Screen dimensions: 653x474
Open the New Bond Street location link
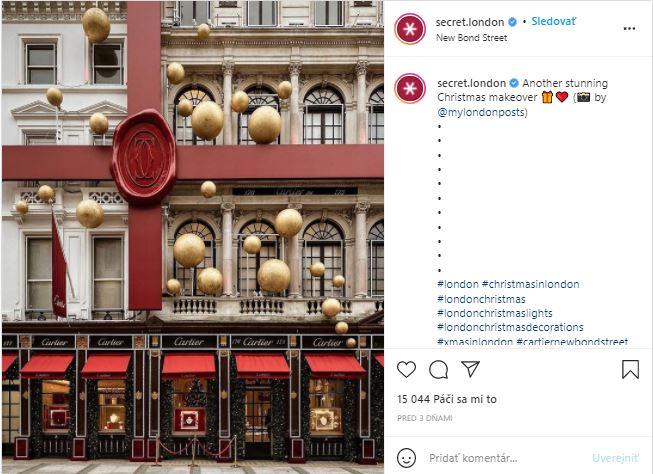coord(471,37)
